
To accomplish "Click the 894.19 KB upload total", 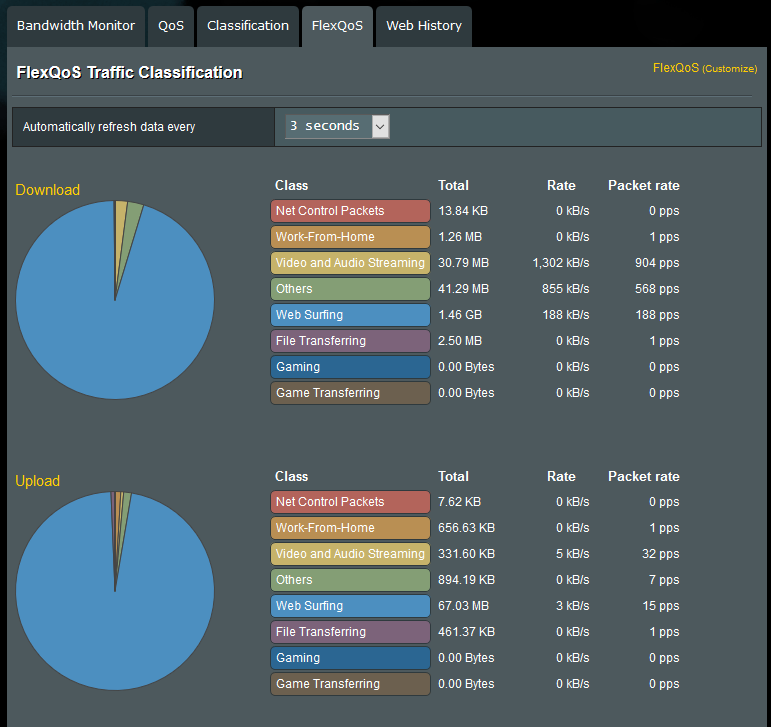I will tap(466, 580).
